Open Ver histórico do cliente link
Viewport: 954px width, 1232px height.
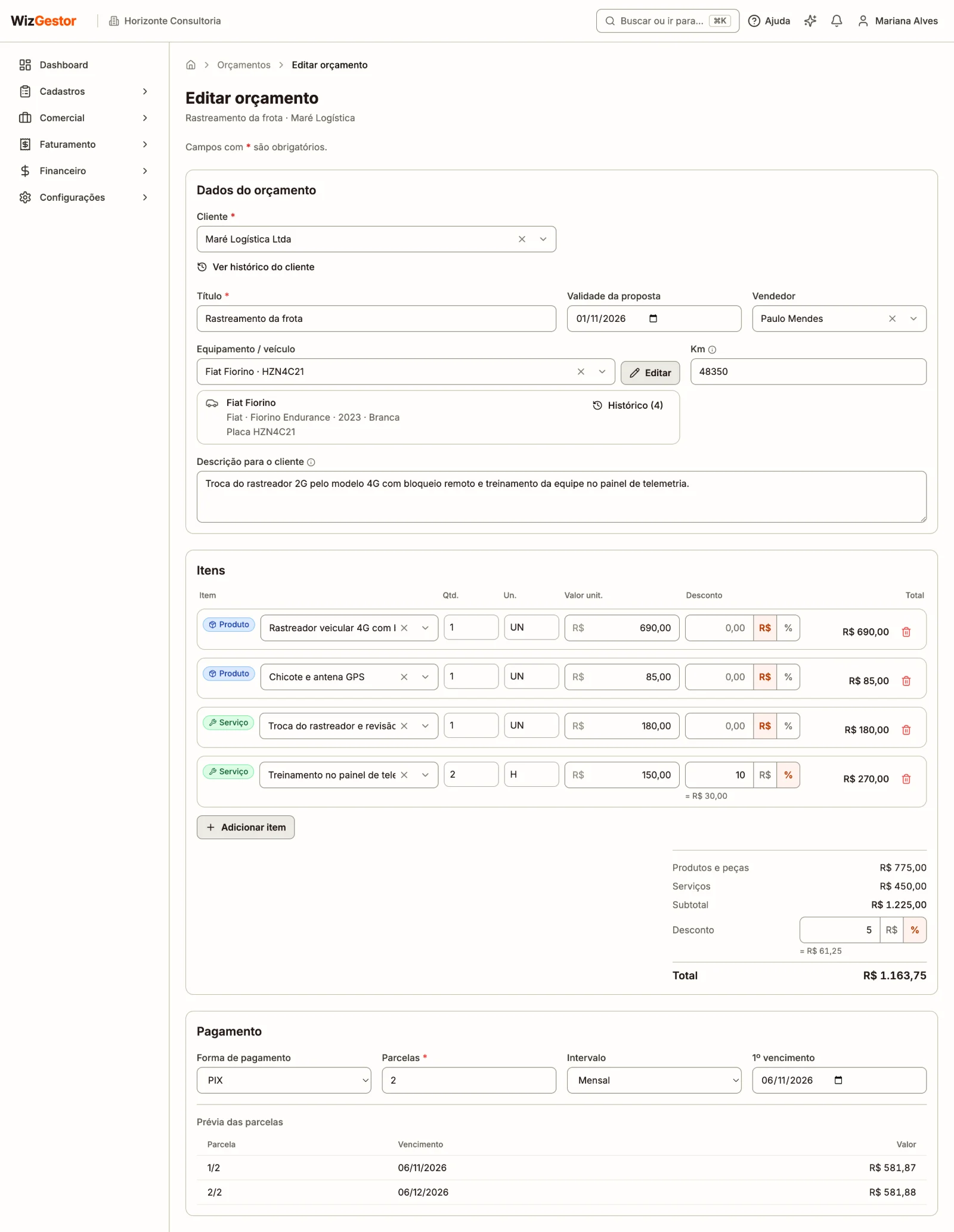tap(256, 267)
